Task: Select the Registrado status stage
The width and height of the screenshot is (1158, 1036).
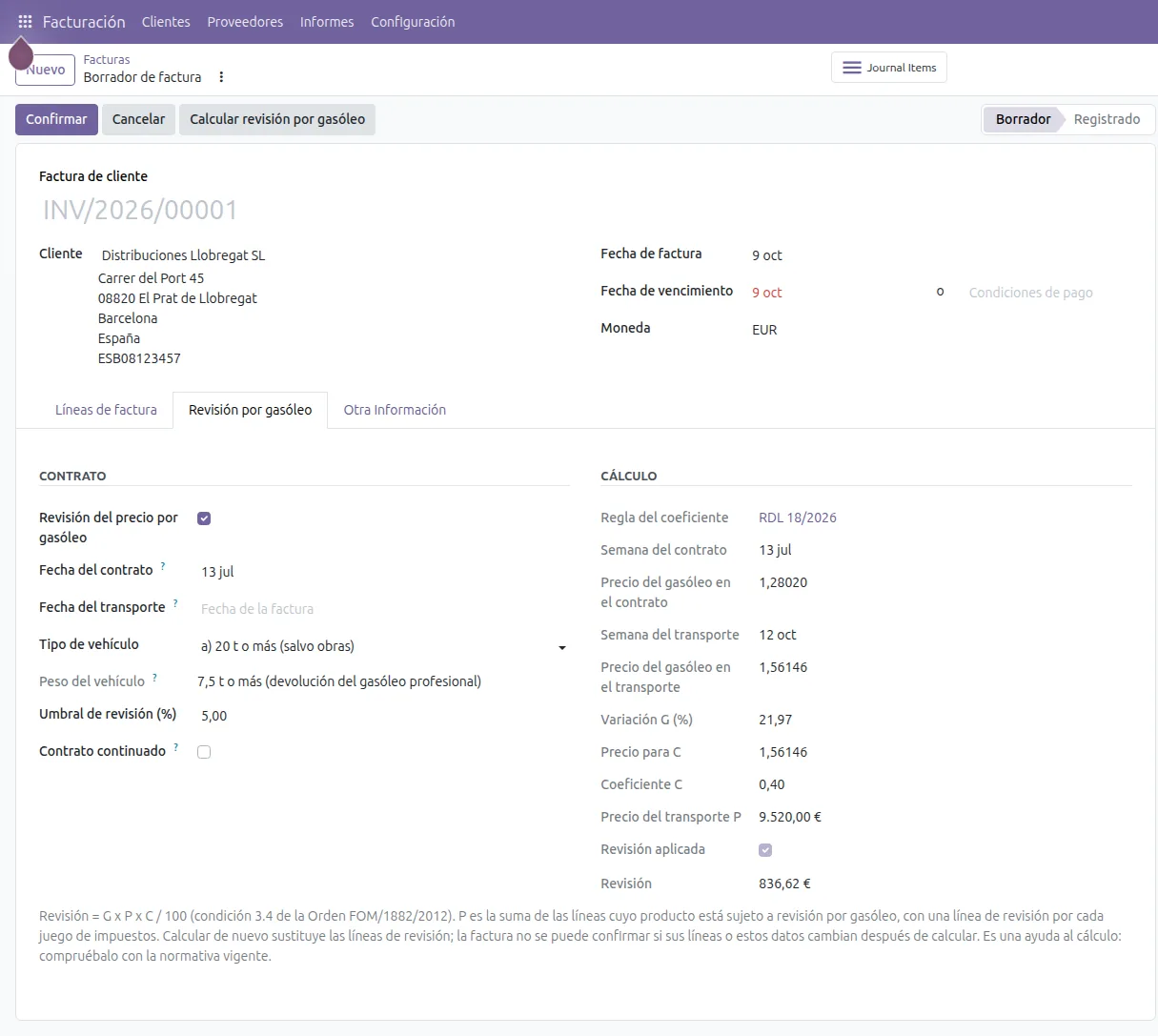Action: 1107,119
